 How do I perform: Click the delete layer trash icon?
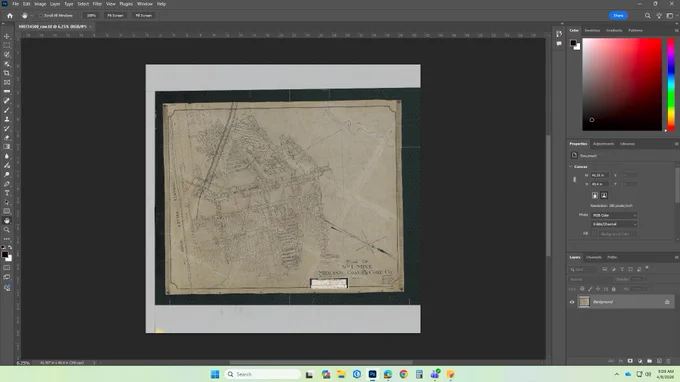tap(668, 361)
